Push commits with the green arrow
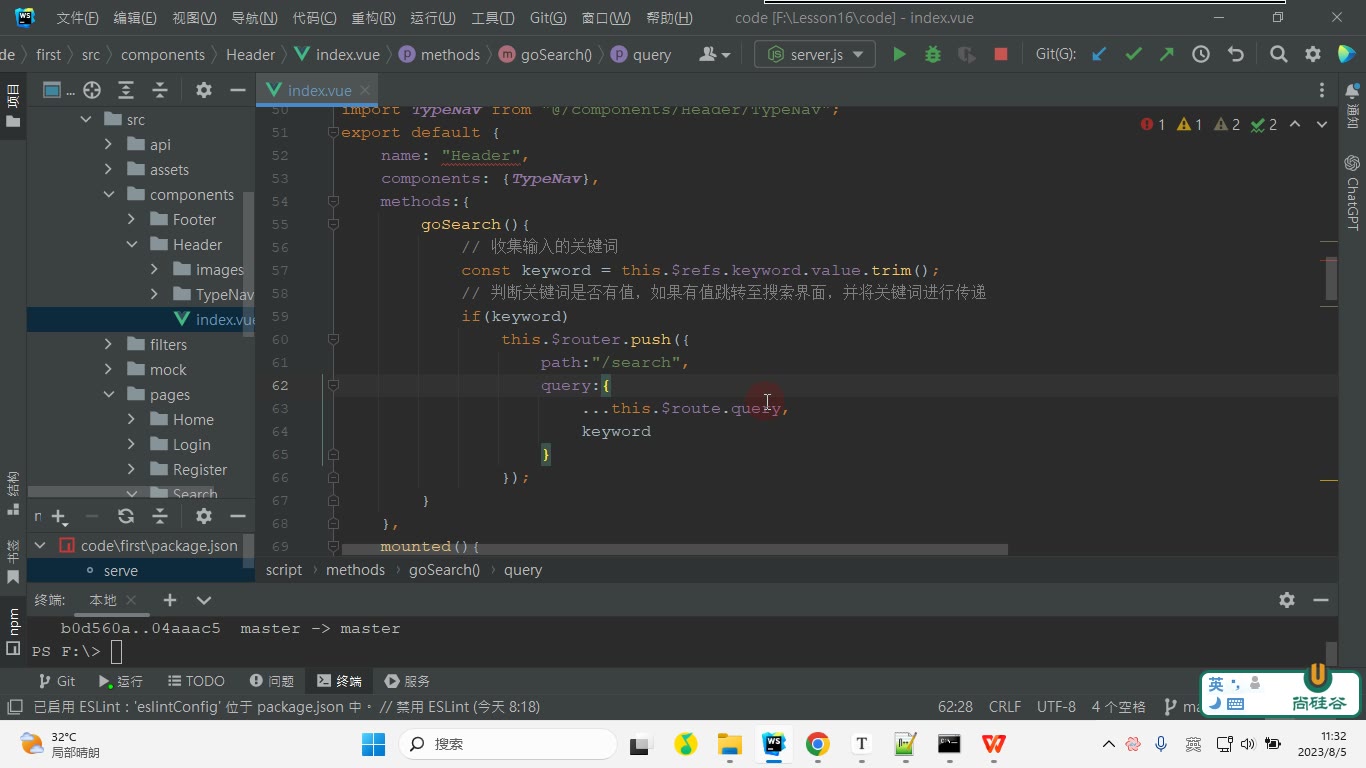 pos(1167,55)
